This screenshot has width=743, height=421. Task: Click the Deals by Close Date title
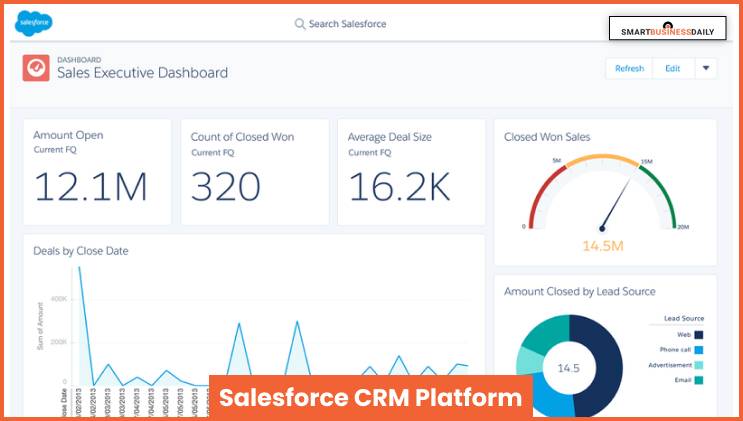(81, 251)
